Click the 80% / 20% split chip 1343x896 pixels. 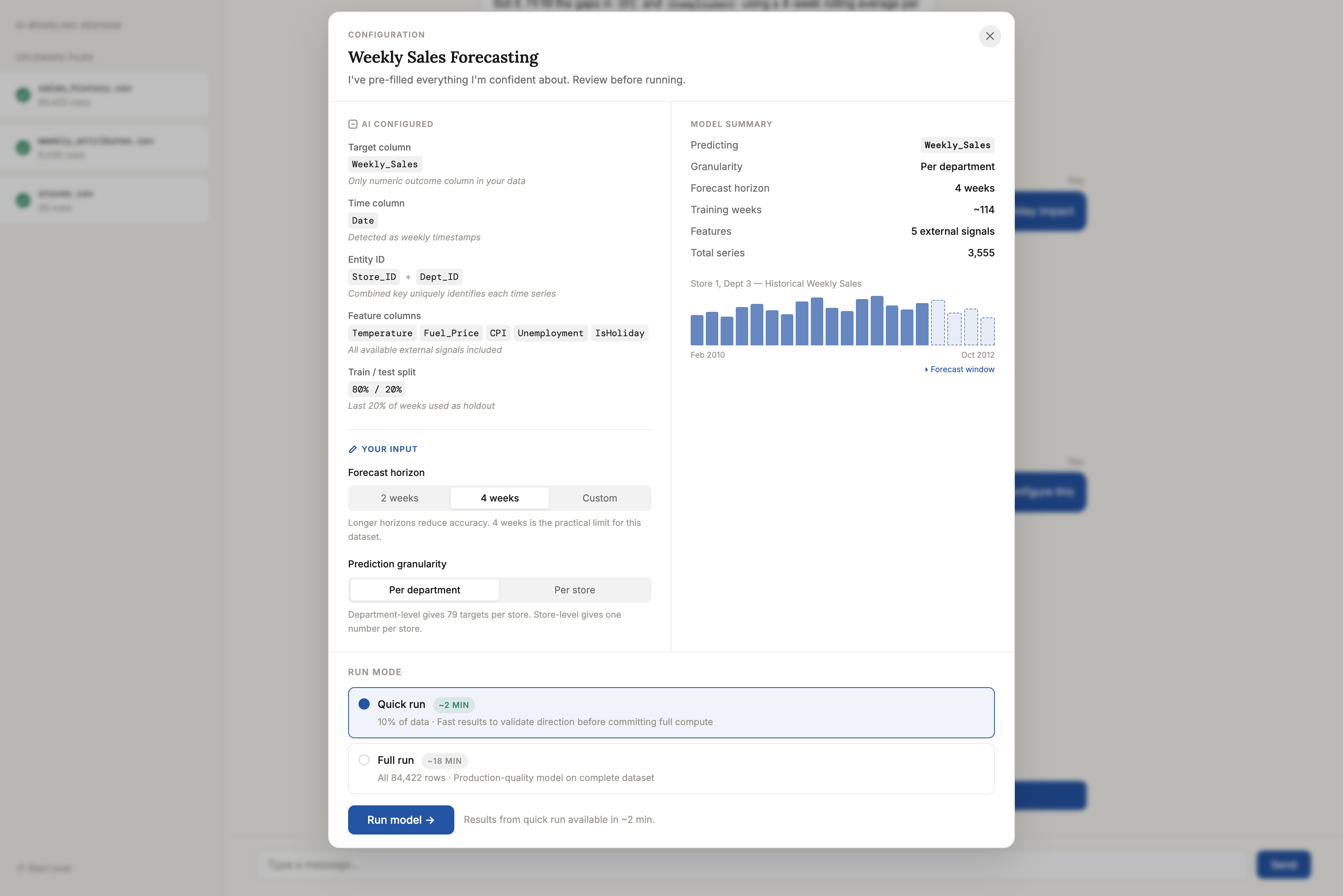click(376, 390)
